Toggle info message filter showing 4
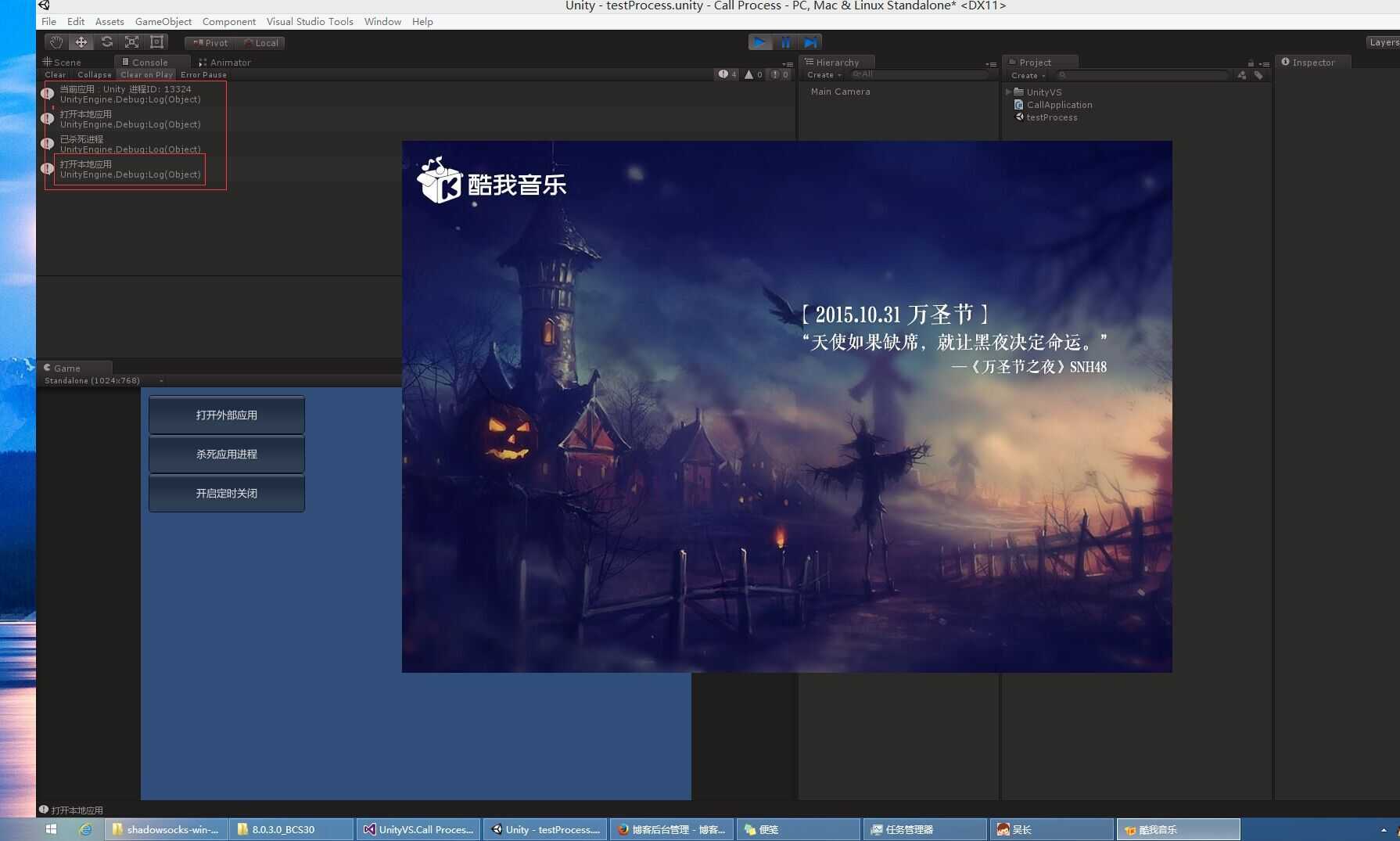 coord(727,74)
